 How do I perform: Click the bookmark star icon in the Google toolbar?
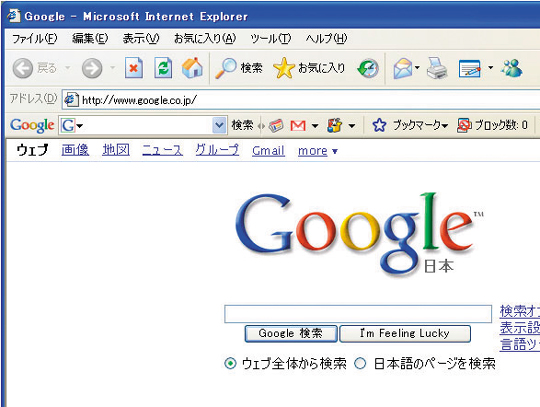379,125
